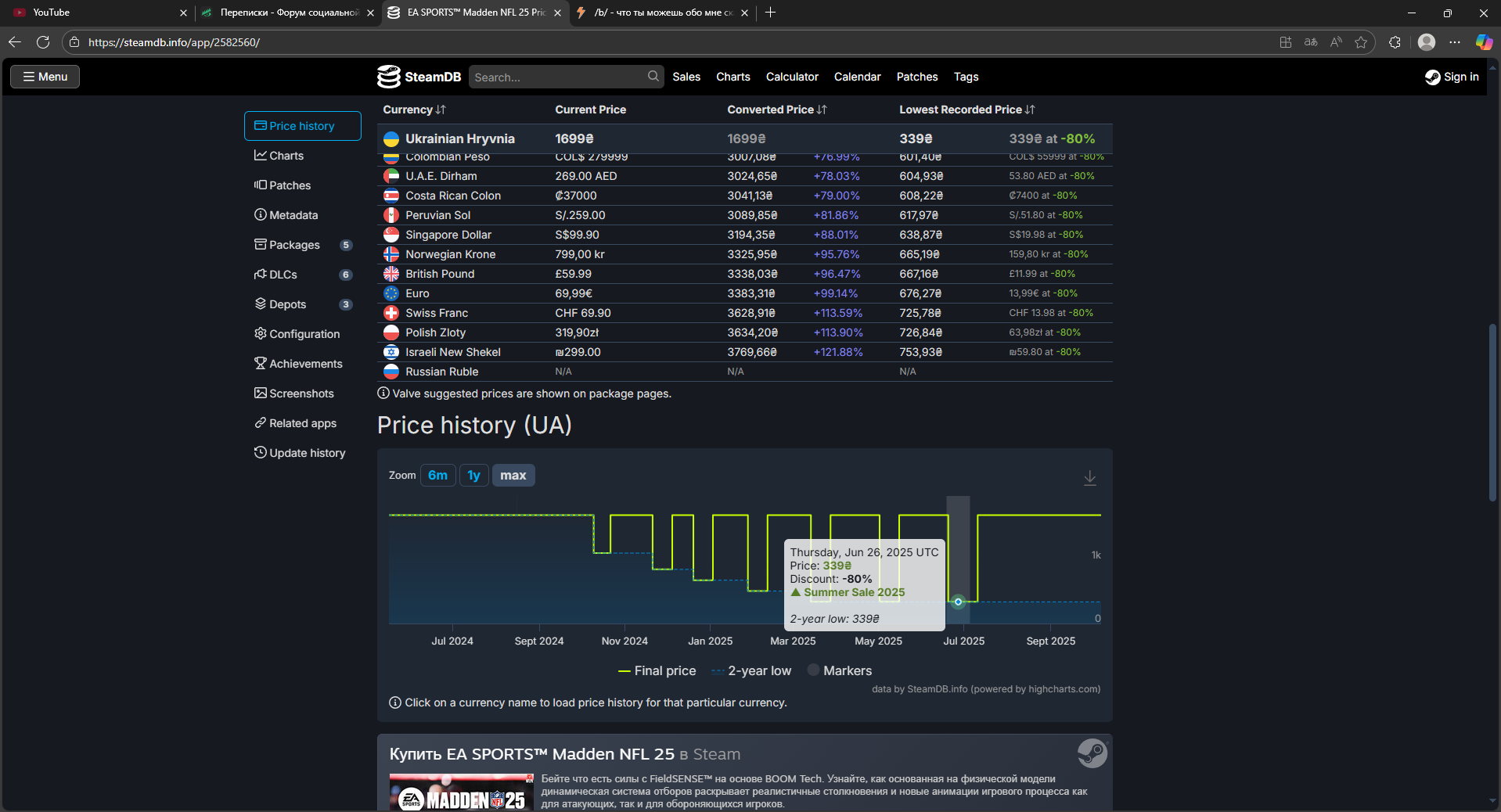Click the Sign in button
The width and height of the screenshot is (1501, 812).
(1452, 77)
